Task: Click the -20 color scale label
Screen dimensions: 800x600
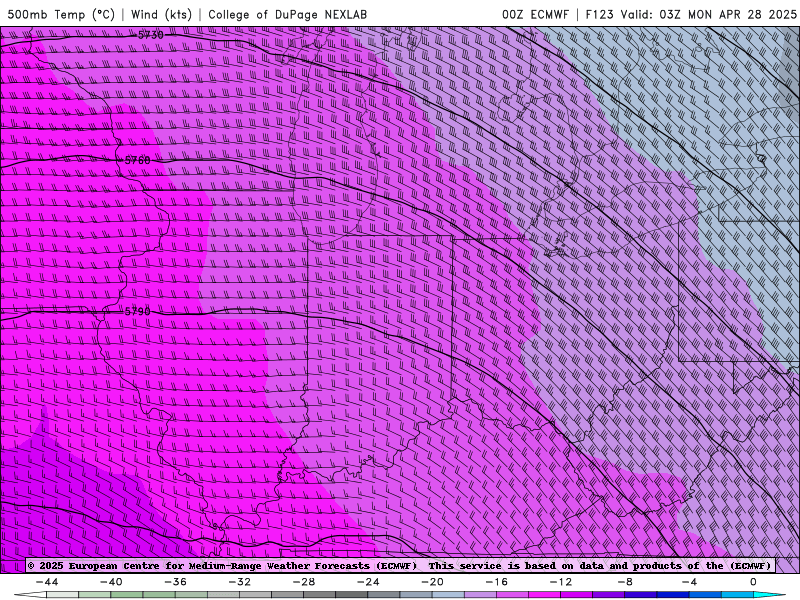Action: 433,582
